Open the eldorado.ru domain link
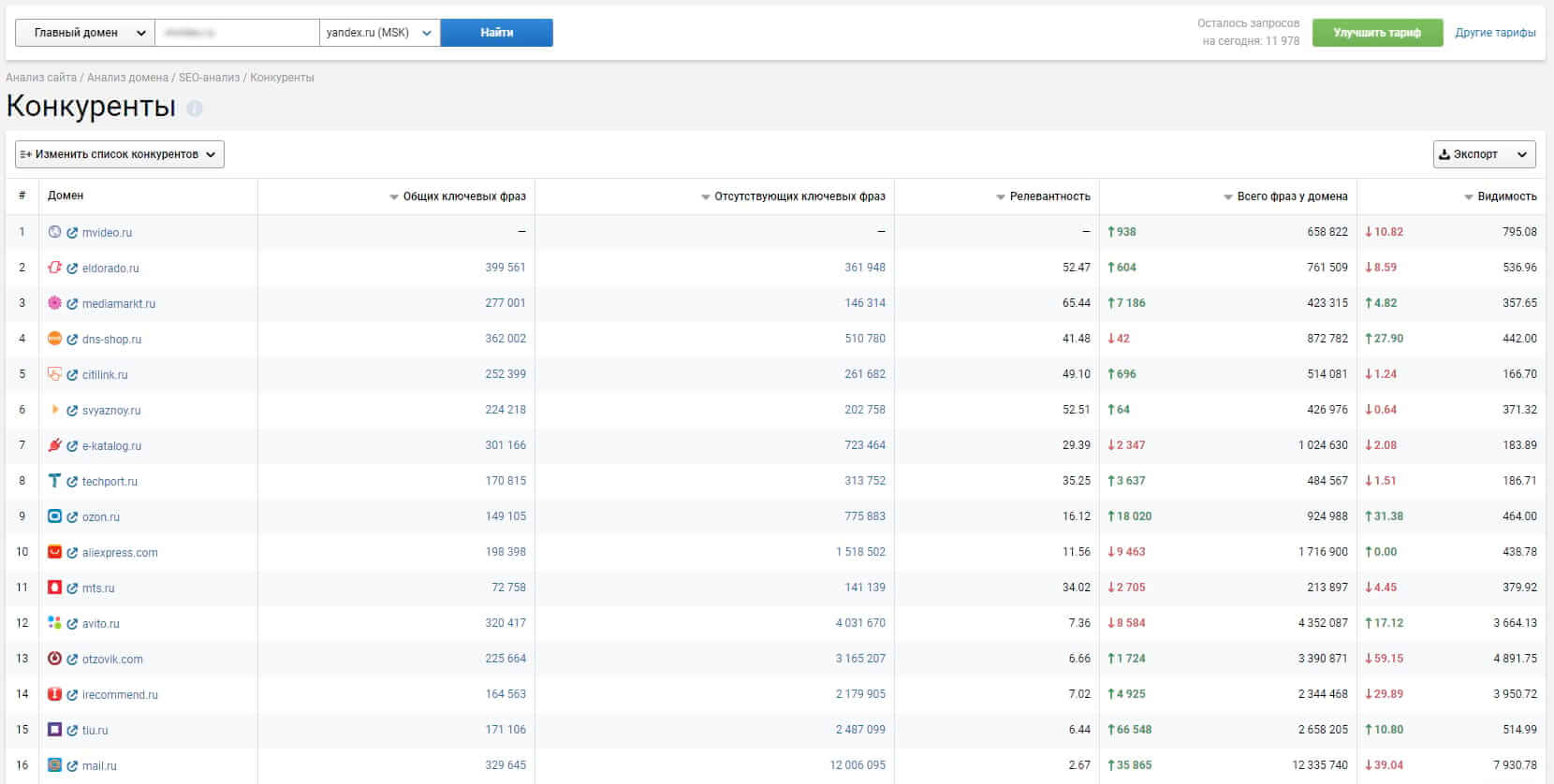 (x=110, y=269)
